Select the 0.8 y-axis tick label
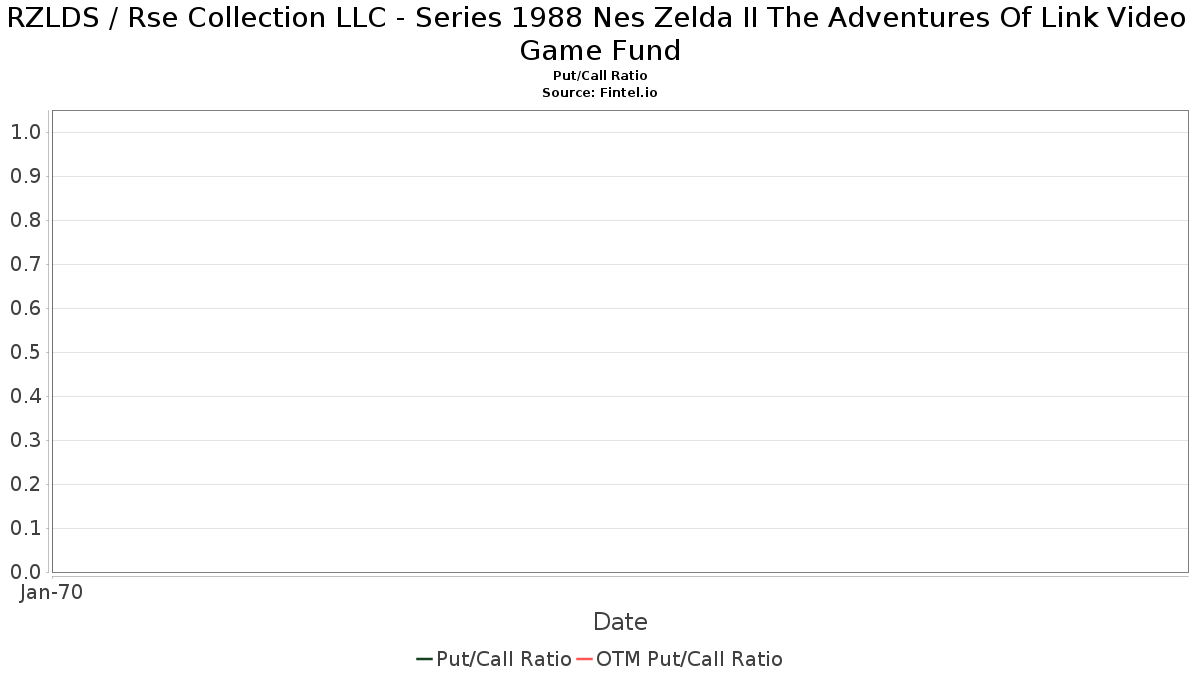This screenshot has height=675, width=1200. (25, 220)
